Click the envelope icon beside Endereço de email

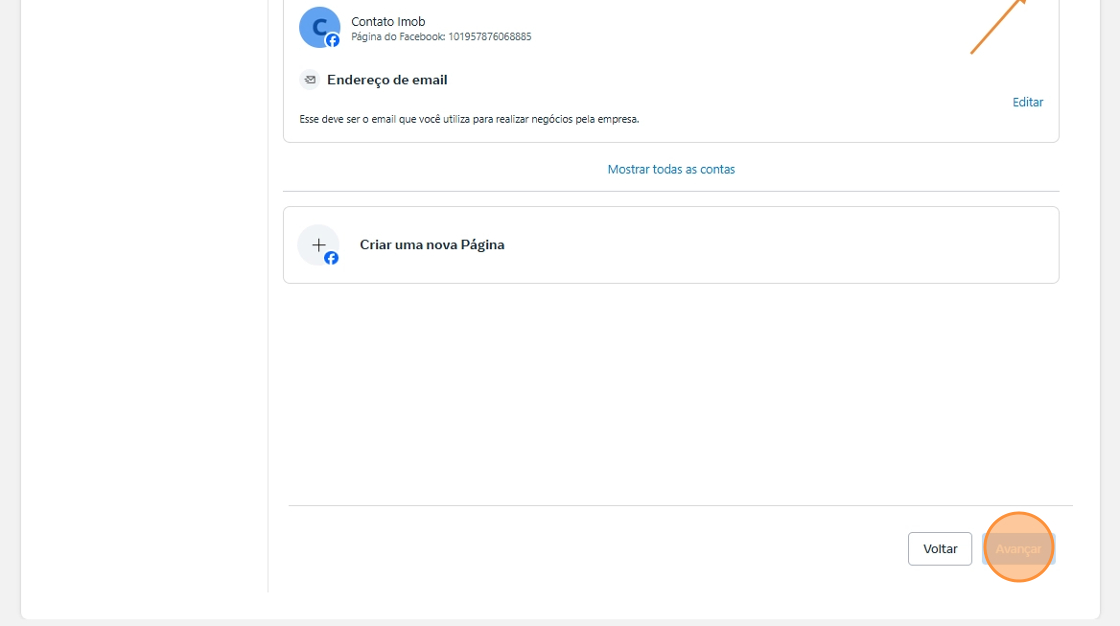pos(310,80)
